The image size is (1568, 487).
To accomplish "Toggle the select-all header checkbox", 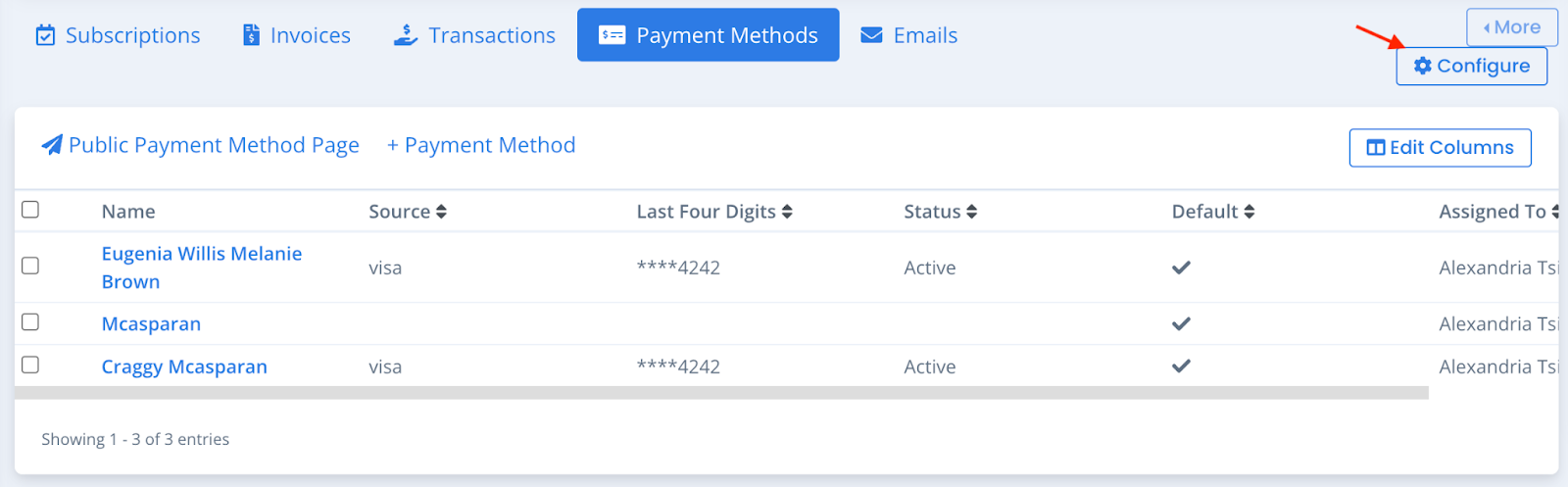I will (x=30, y=210).
